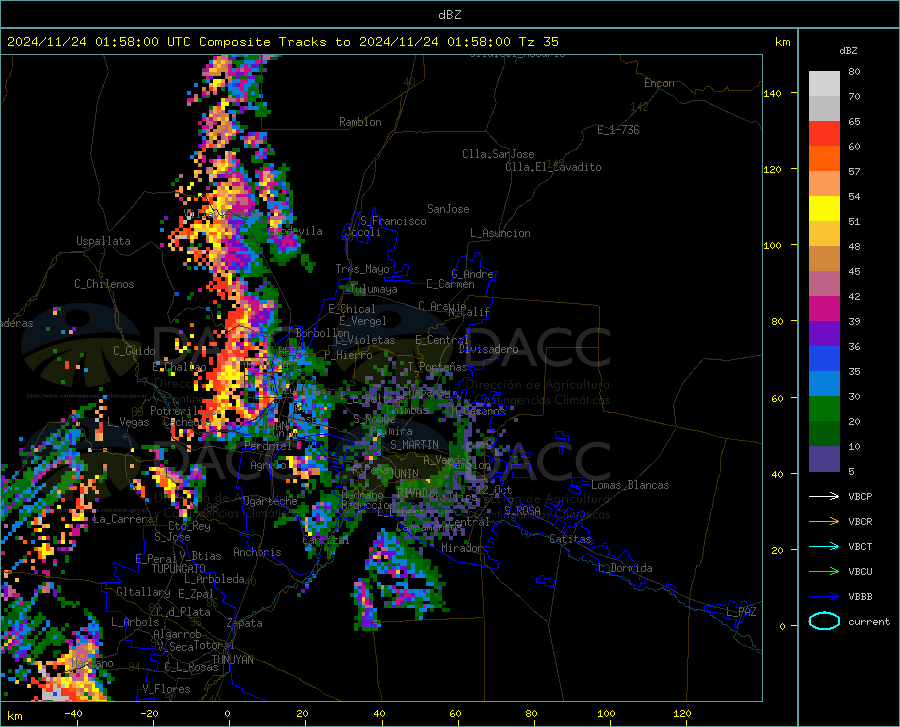Image resolution: width=900 pixels, height=727 pixels.
Task: Click the Potrerillos place label
Action: tap(183, 411)
